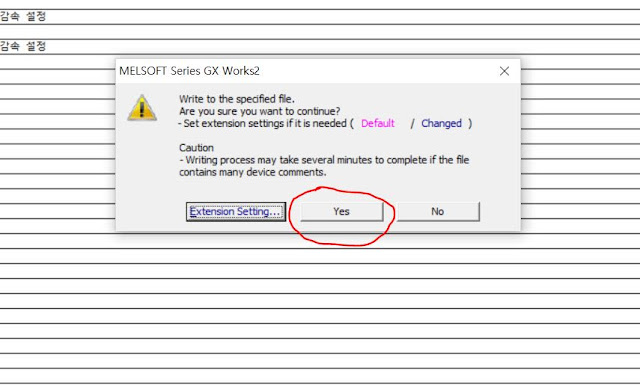Image resolution: width=640 pixels, height=385 pixels.
Task: Click the 'contains many device comments.' line
Action: 253,172
